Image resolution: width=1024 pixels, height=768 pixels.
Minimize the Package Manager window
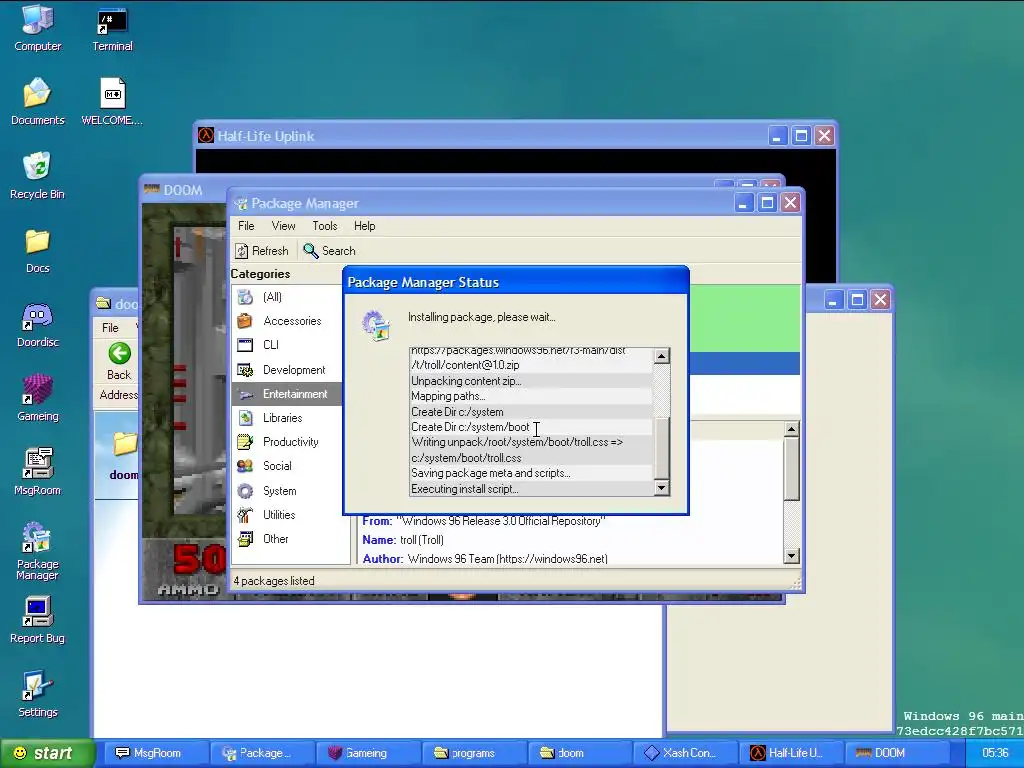click(x=743, y=203)
